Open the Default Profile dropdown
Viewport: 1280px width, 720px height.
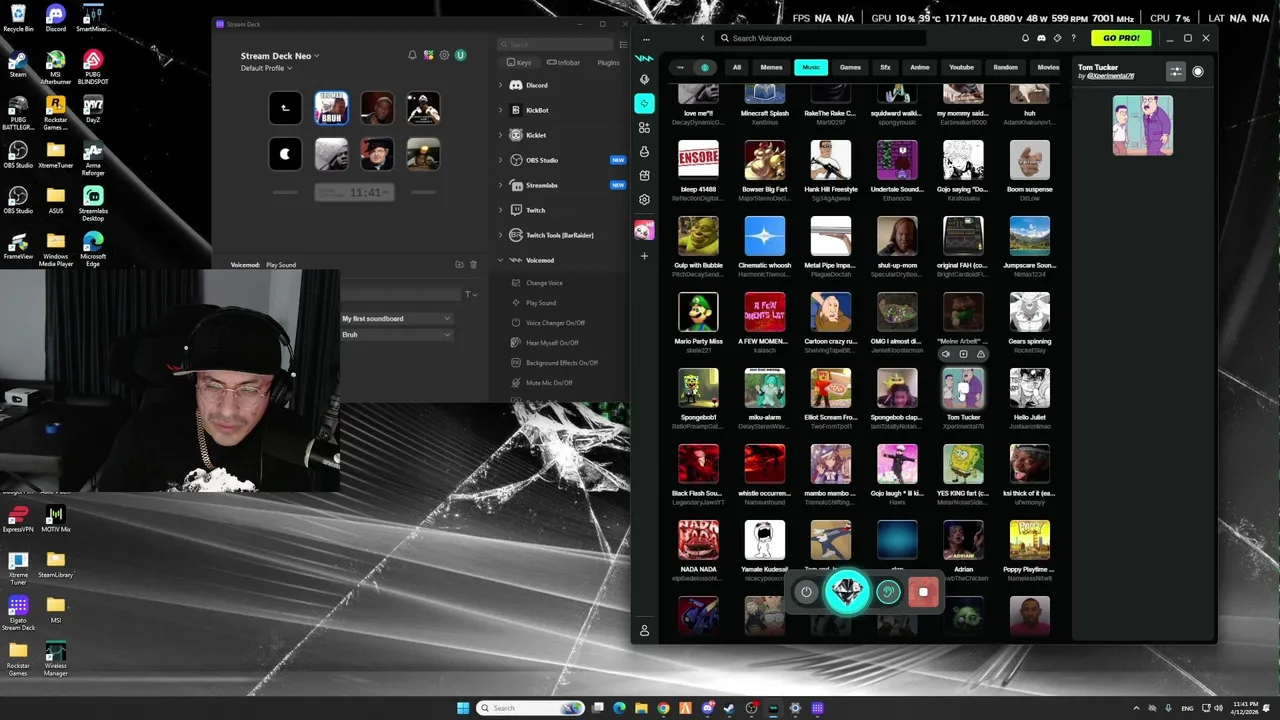pos(266,68)
